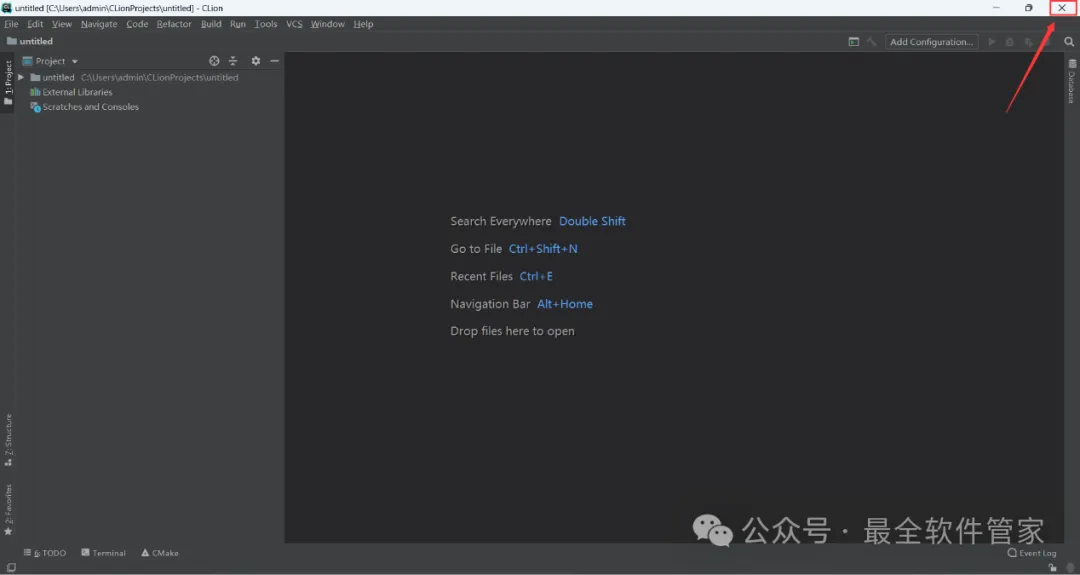Click the 'Search Everywhere' hint label

pos(501,221)
